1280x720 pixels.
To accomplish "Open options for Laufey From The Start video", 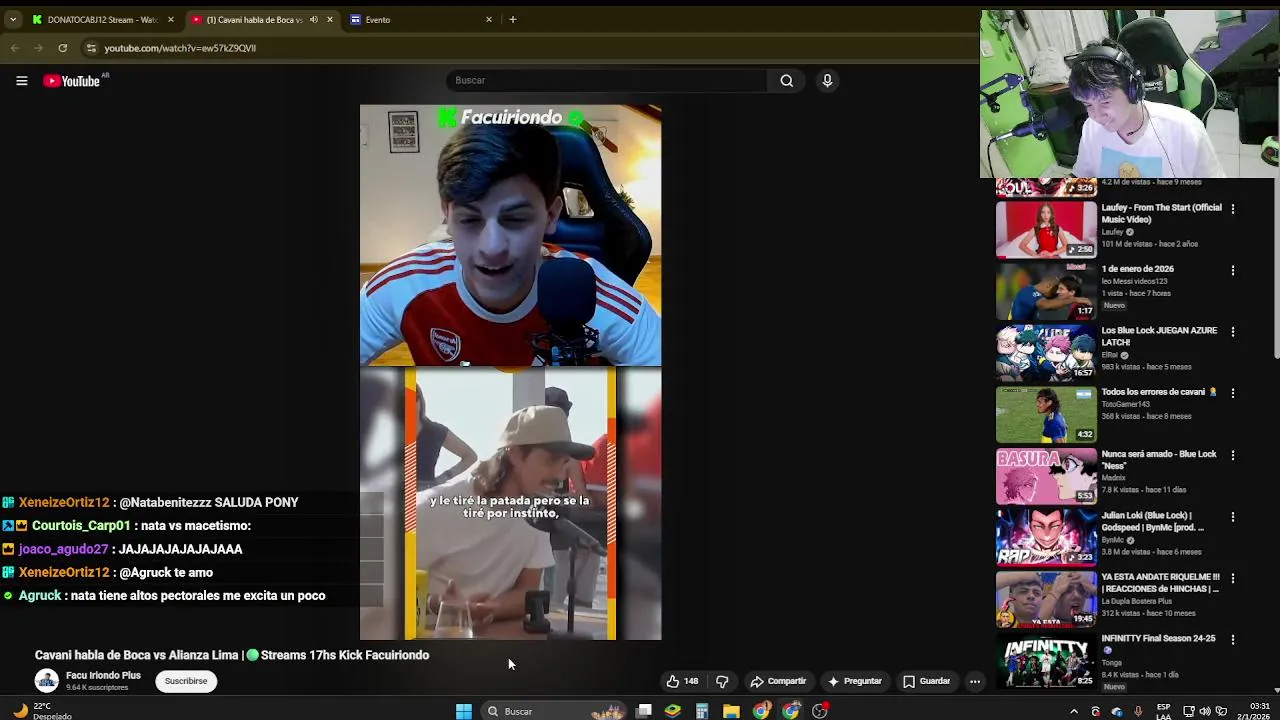I will [1233, 209].
